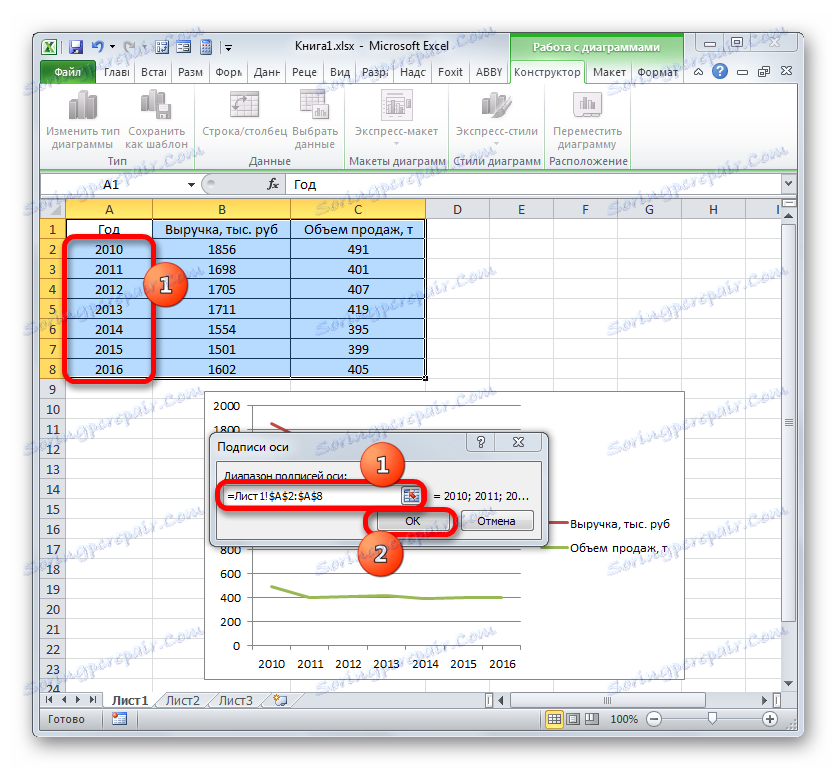837x770 pixels.
Task: Click the Redo arrow icon
Action: click(x=129, y=47)
